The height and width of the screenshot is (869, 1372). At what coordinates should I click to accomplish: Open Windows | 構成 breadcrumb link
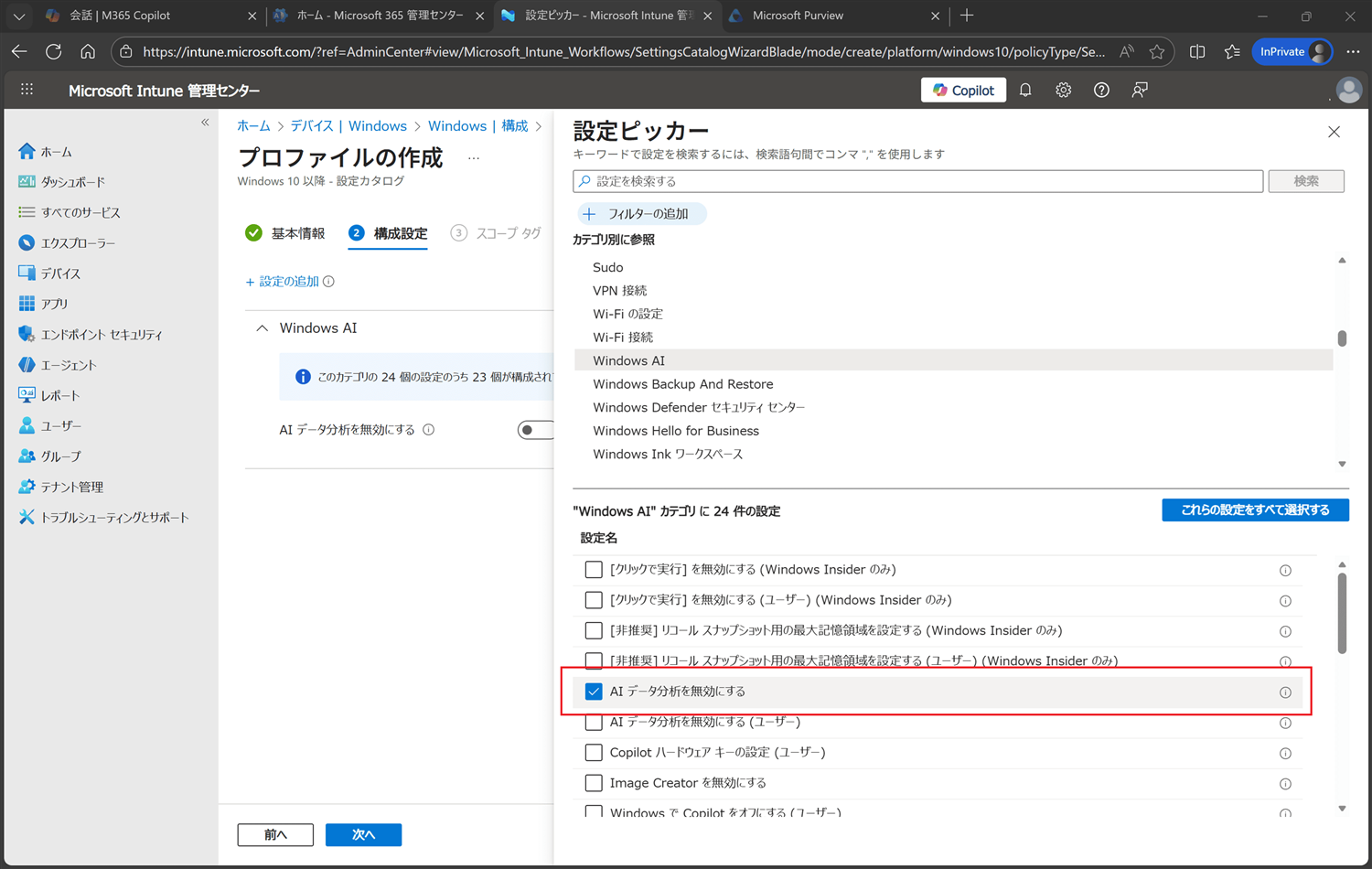tap(477, 126)
